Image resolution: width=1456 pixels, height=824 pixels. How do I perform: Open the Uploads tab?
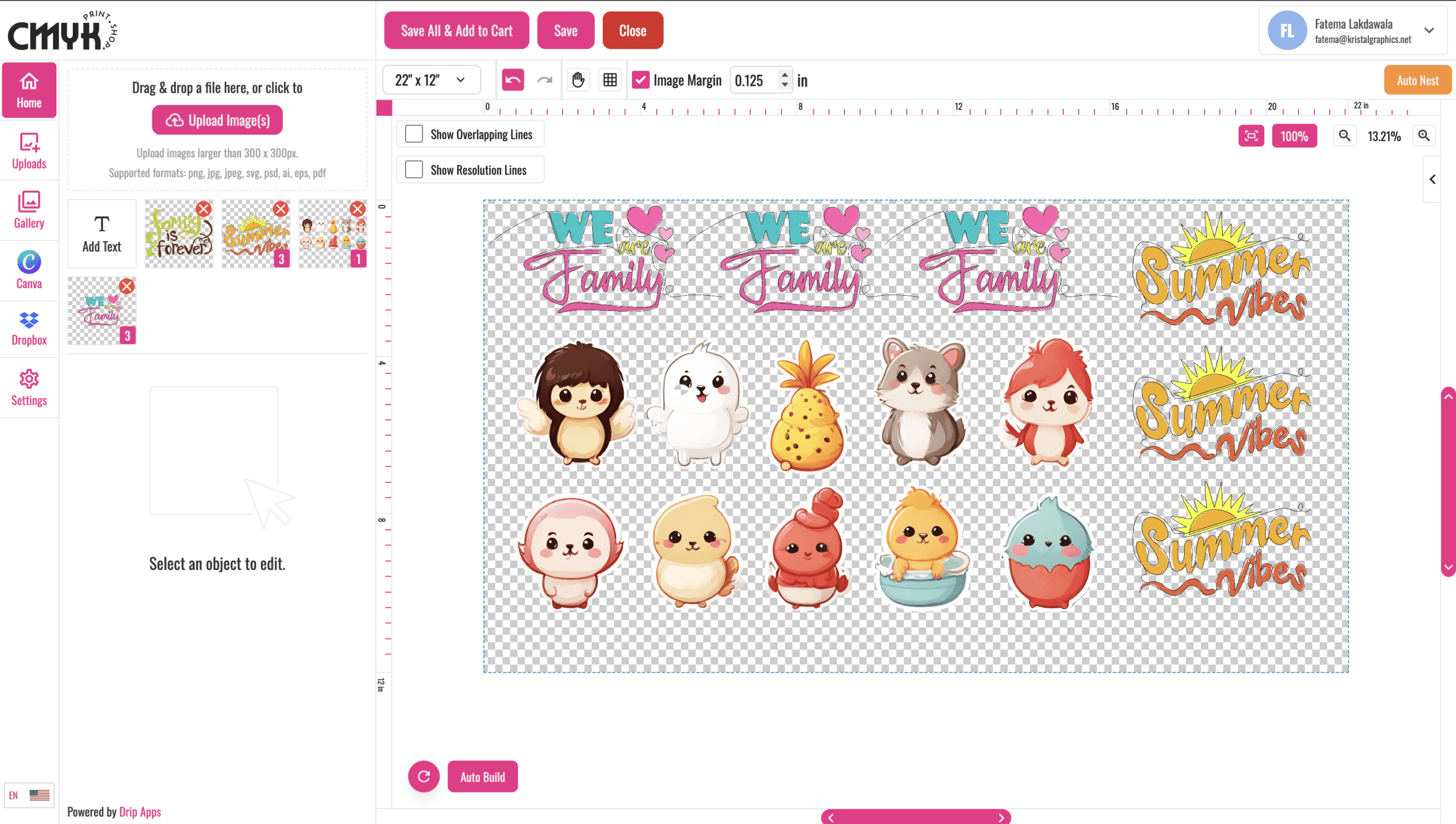[29, 151]
